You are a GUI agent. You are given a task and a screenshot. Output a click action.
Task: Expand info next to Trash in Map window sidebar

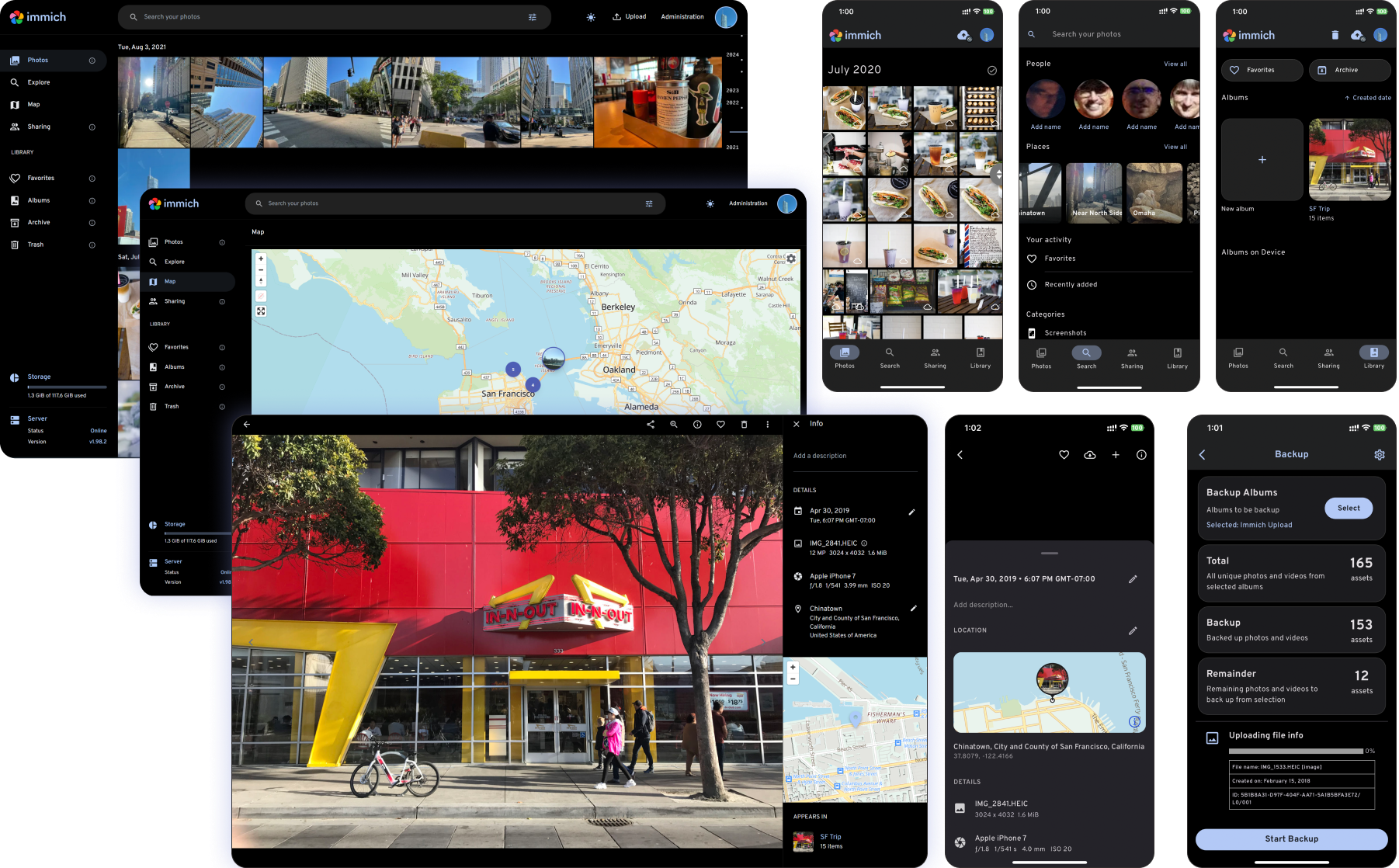(x=222, y=407)
